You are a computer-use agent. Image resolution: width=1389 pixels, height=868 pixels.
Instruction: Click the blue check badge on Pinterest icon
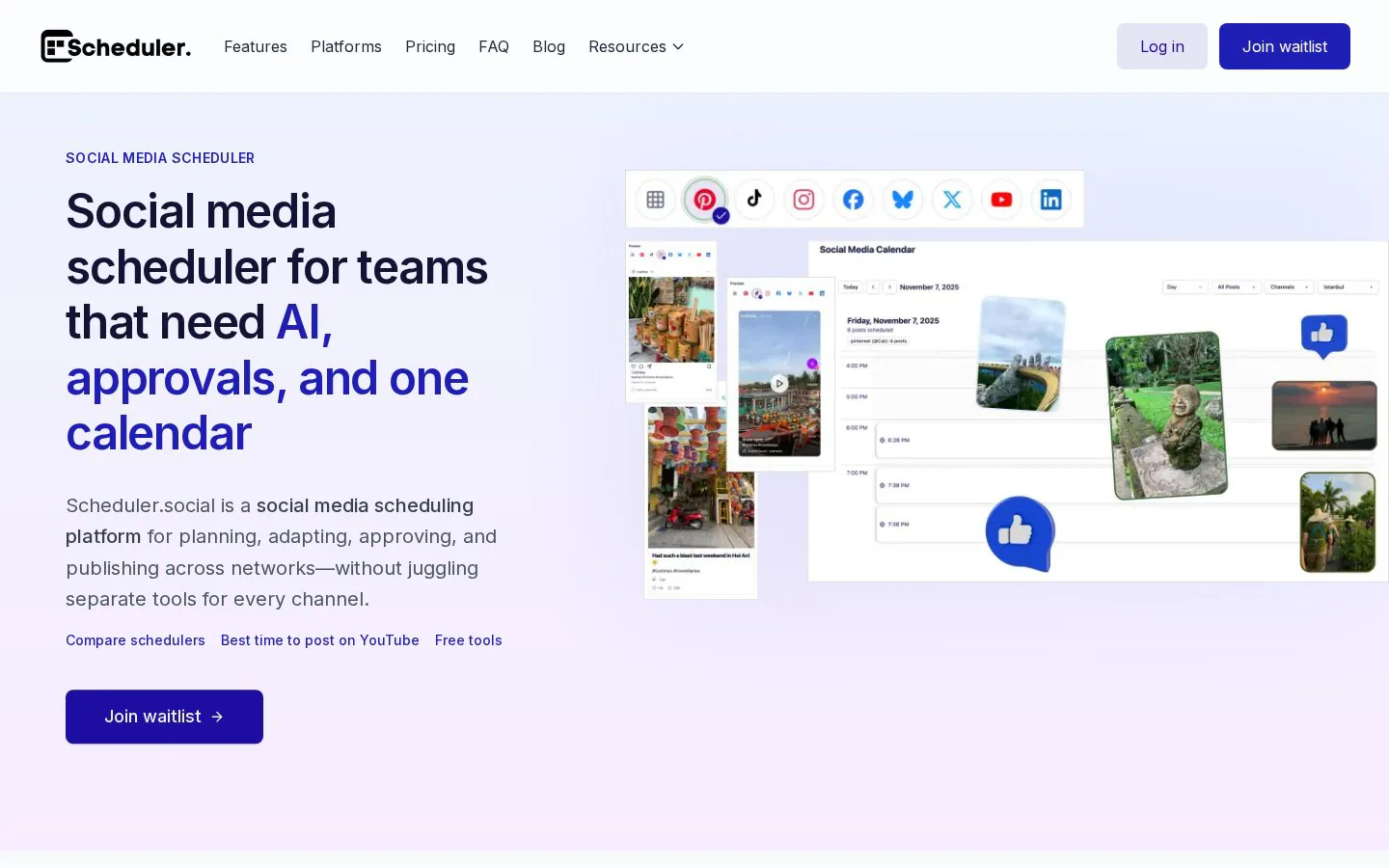tap(722, 216)
